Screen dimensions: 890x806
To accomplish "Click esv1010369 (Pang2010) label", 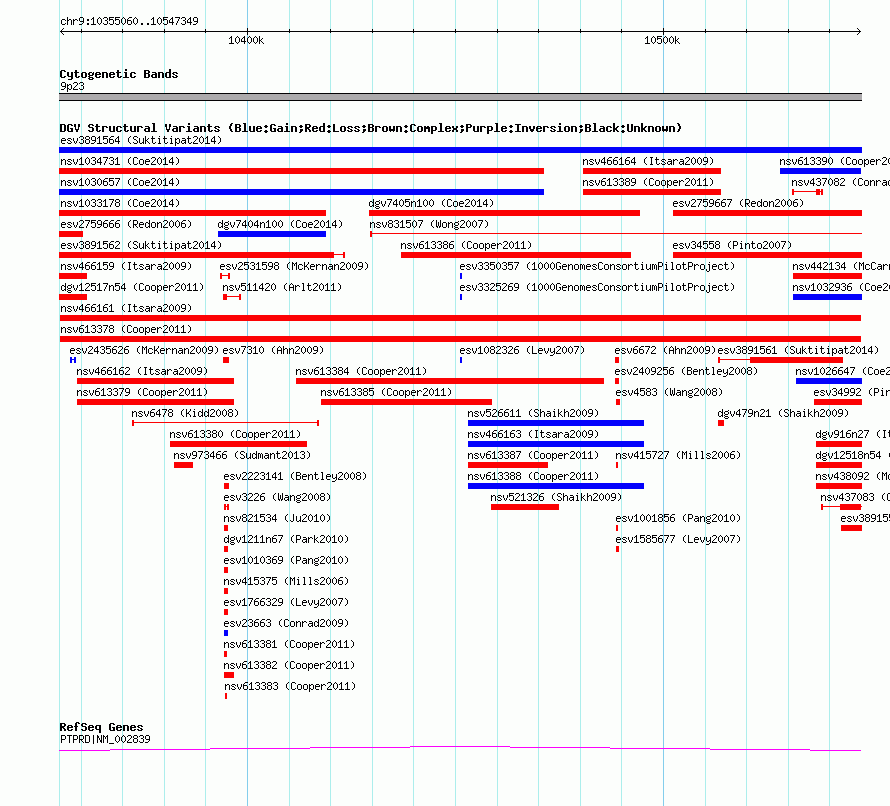I will (x=286, y=560).
